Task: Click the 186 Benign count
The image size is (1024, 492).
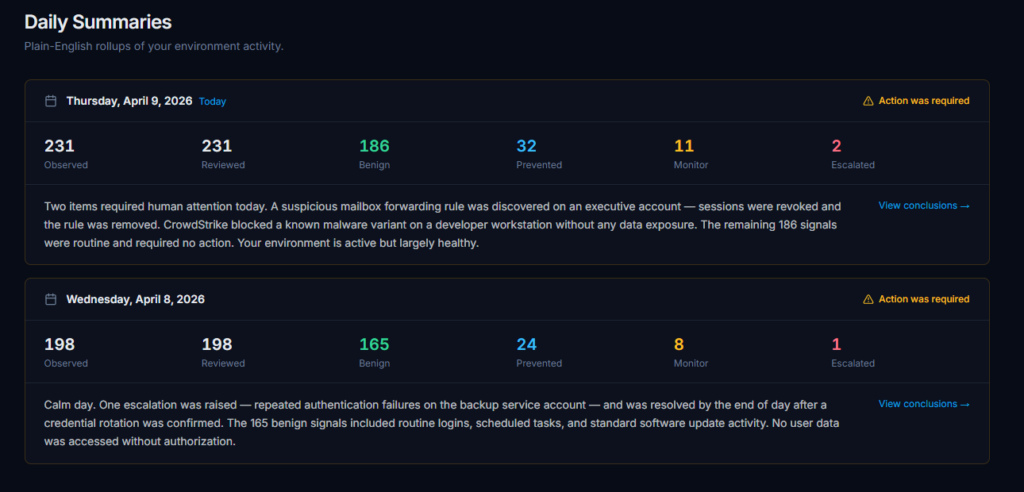Action: (374, 147)
